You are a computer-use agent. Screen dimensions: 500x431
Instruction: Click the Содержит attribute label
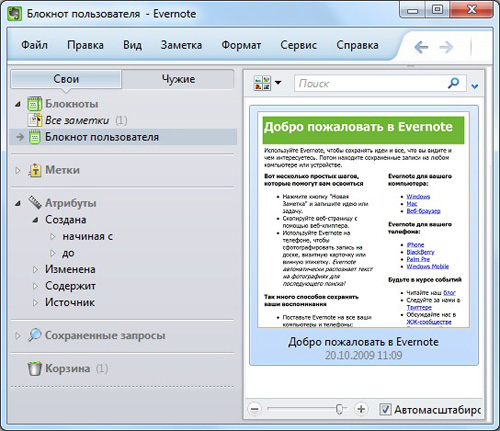[70, 286]
